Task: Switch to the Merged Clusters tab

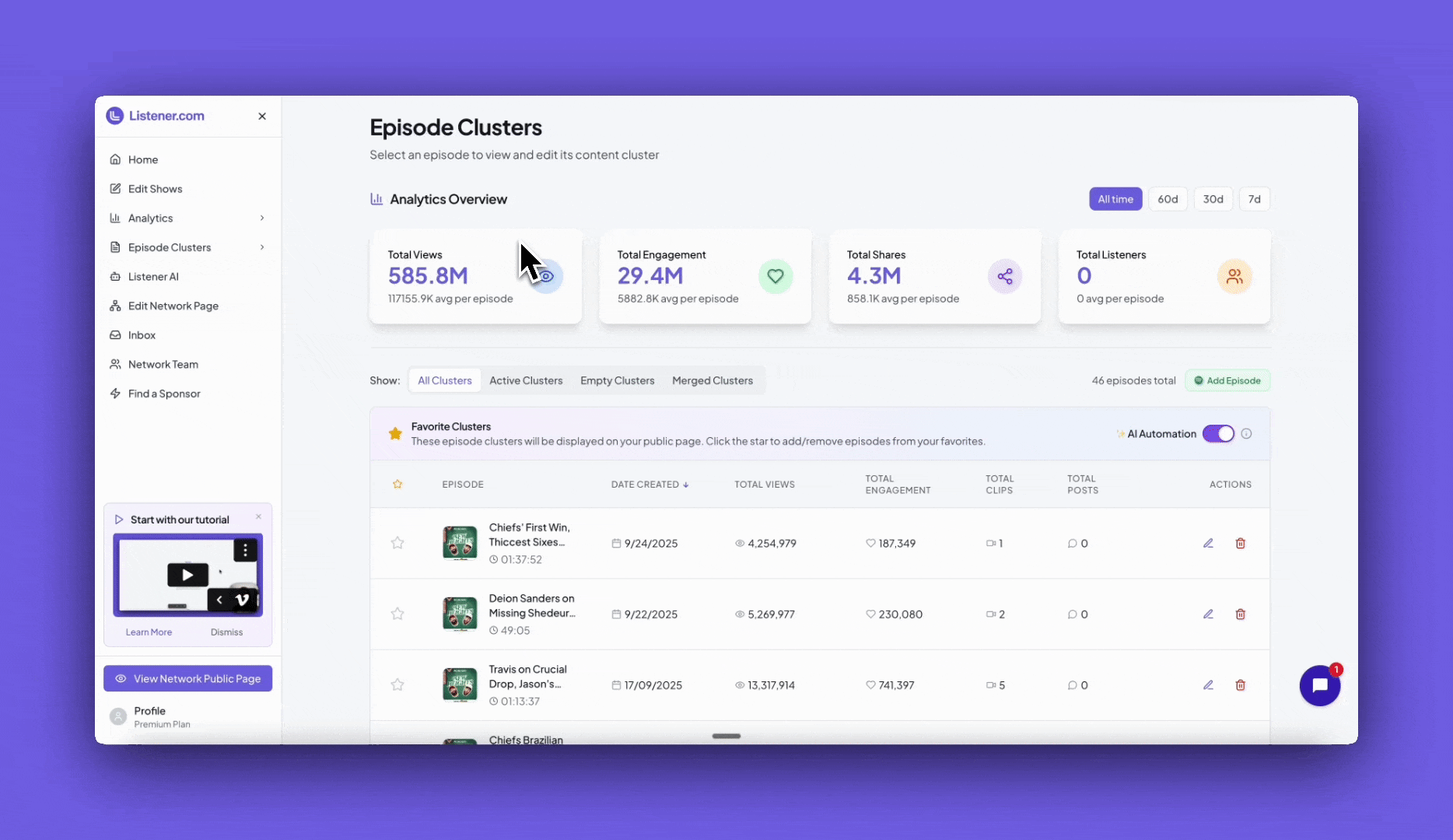Action: [x=712, y=380]
